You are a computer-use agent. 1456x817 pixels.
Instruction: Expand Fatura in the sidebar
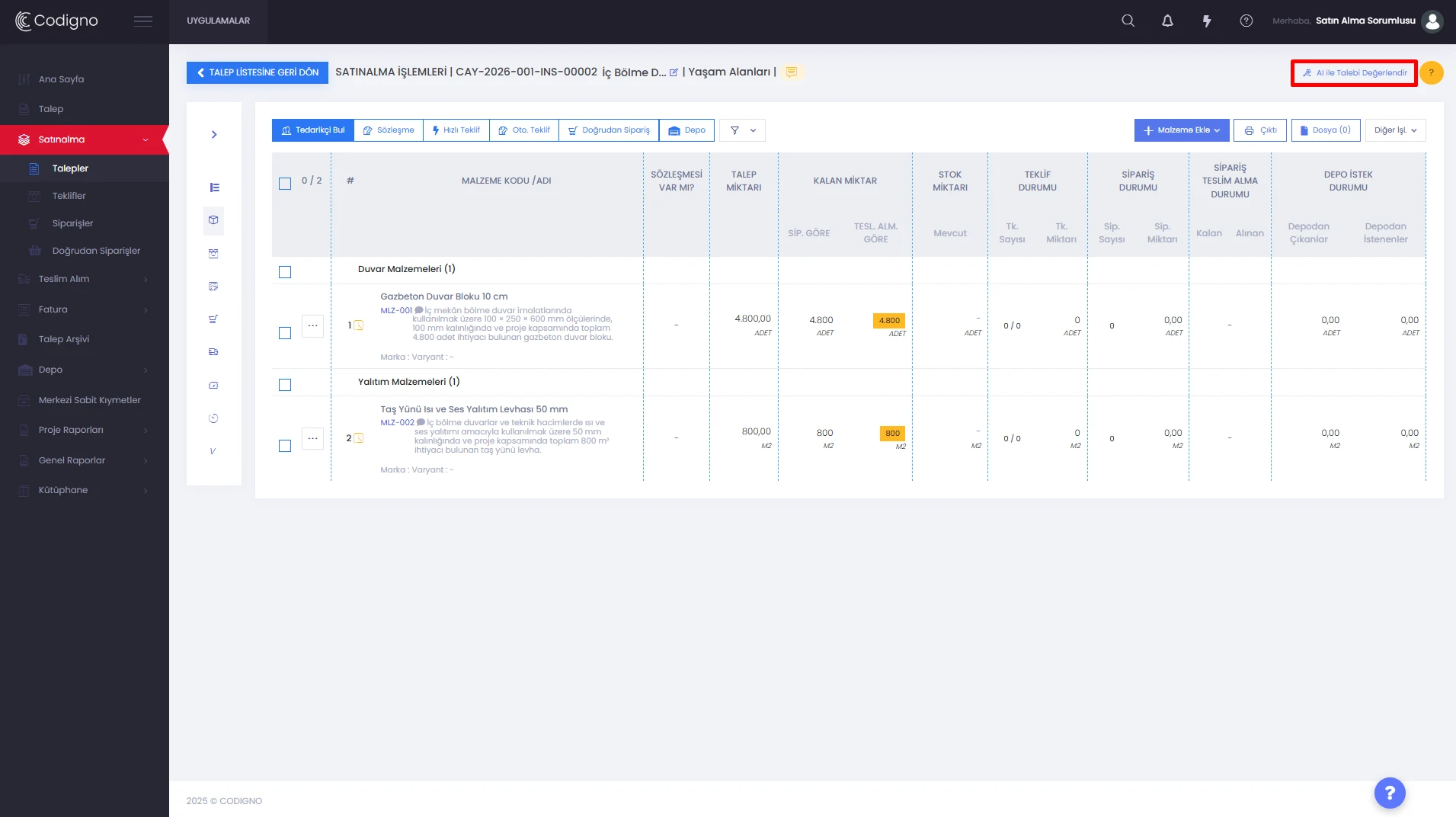(x=85, y=309)
